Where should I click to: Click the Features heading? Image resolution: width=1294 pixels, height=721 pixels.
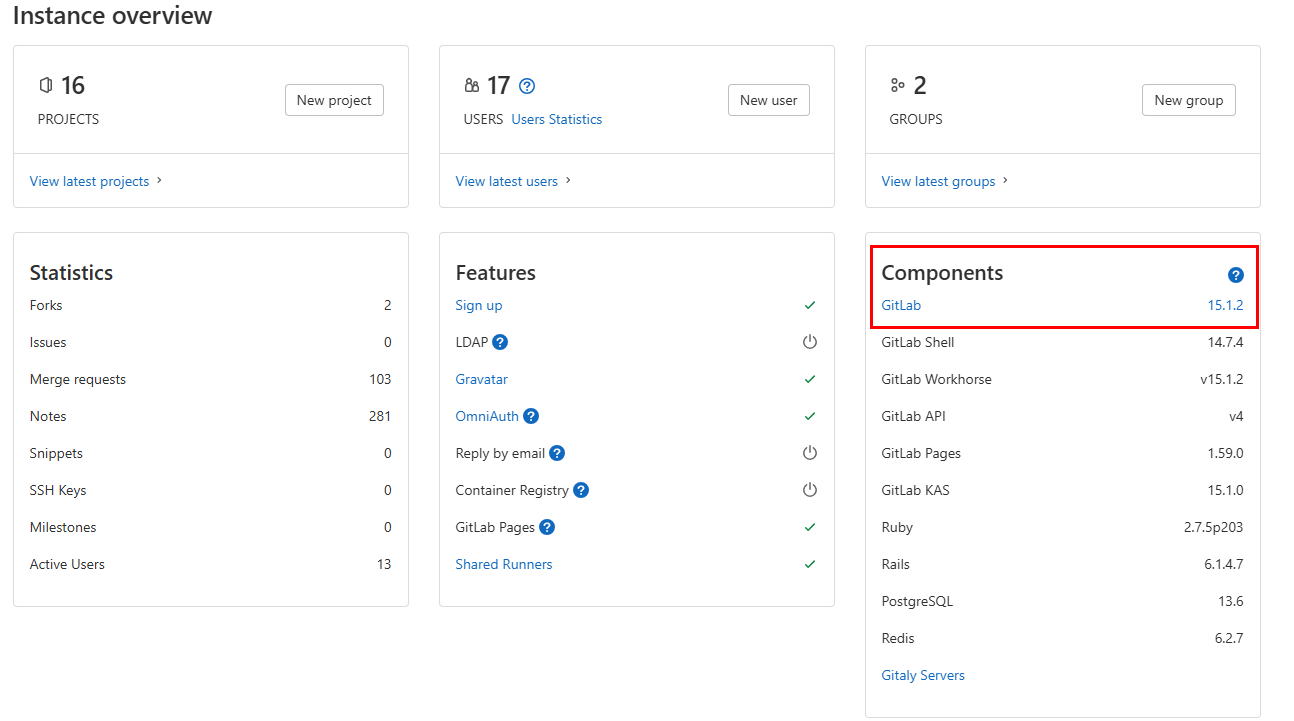coord(496,273)
